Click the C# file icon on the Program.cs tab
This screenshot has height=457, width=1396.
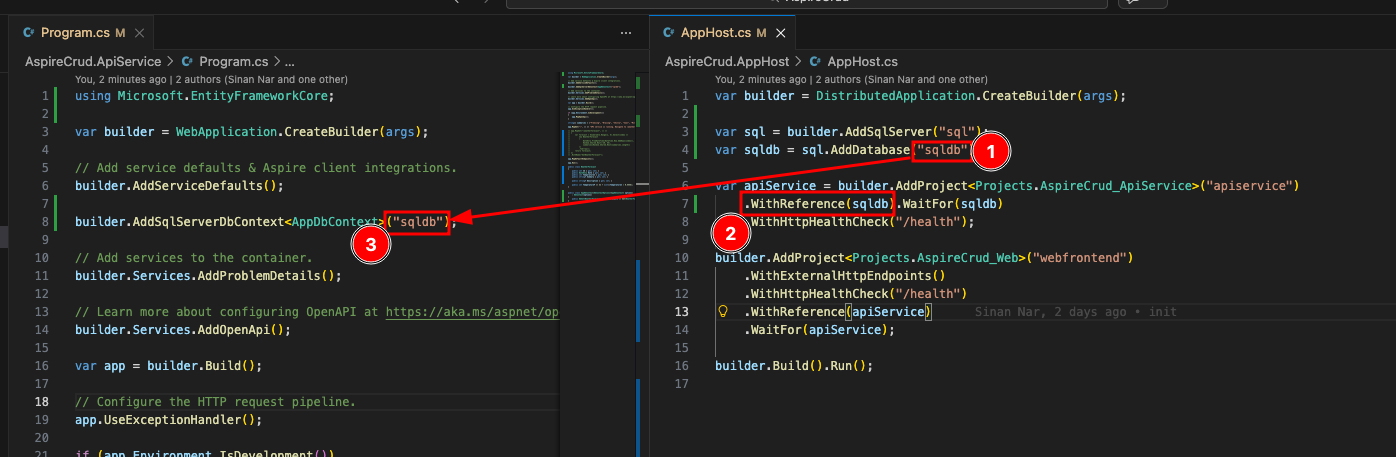(28, 33)
